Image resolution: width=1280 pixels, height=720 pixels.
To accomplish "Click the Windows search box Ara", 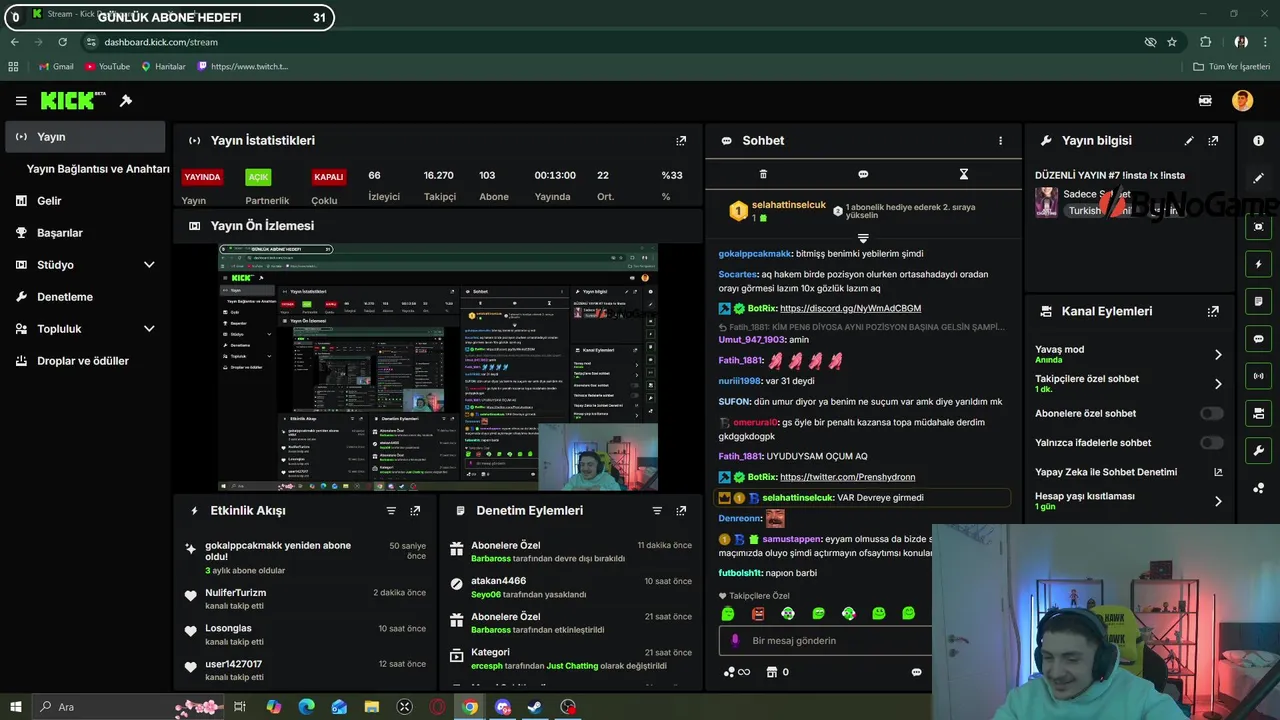I will (128, 707).
